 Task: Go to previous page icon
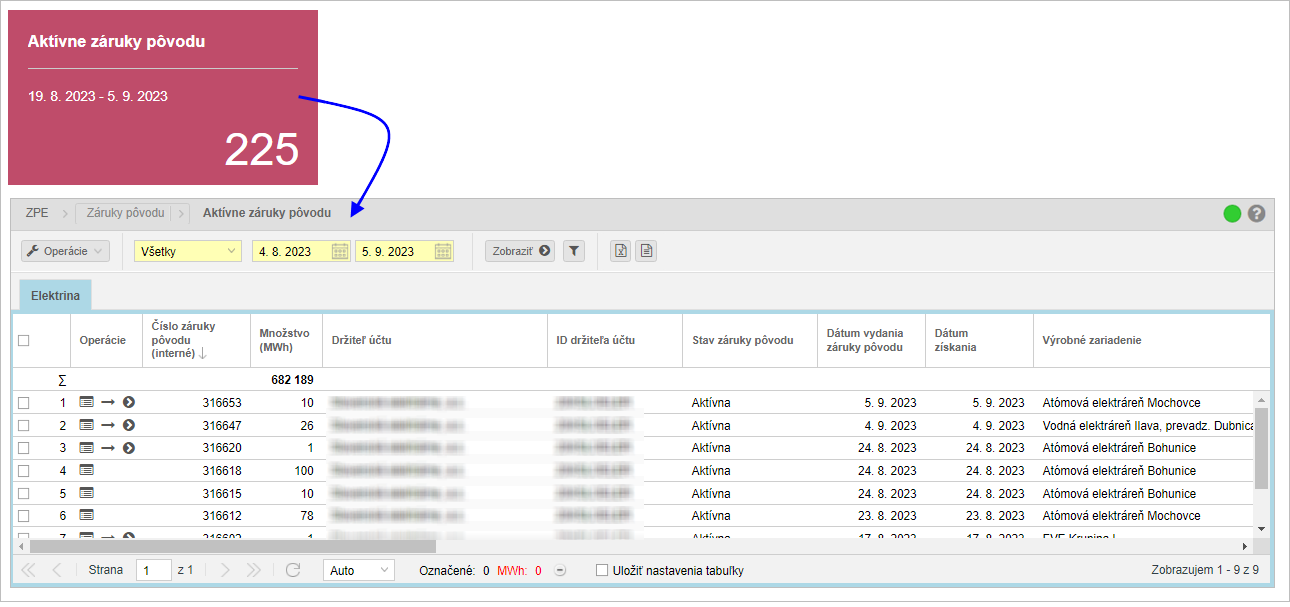[x=56, y=570]
